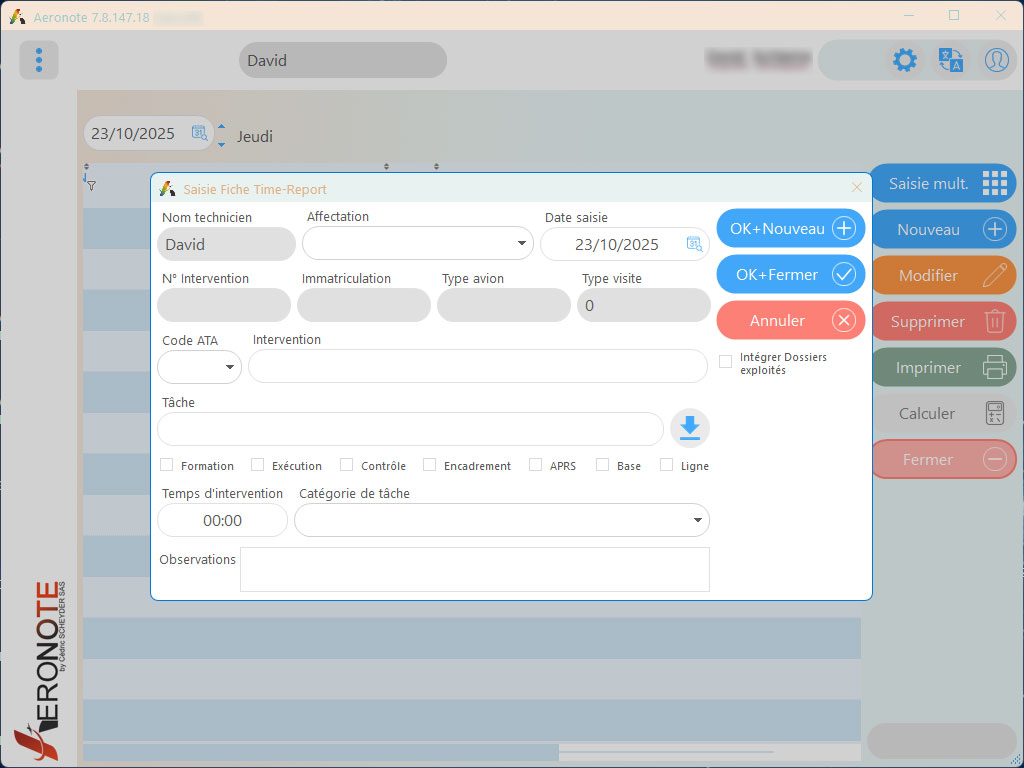Check the Formation checkbox

pyautogui.click(x=167, y=465)
